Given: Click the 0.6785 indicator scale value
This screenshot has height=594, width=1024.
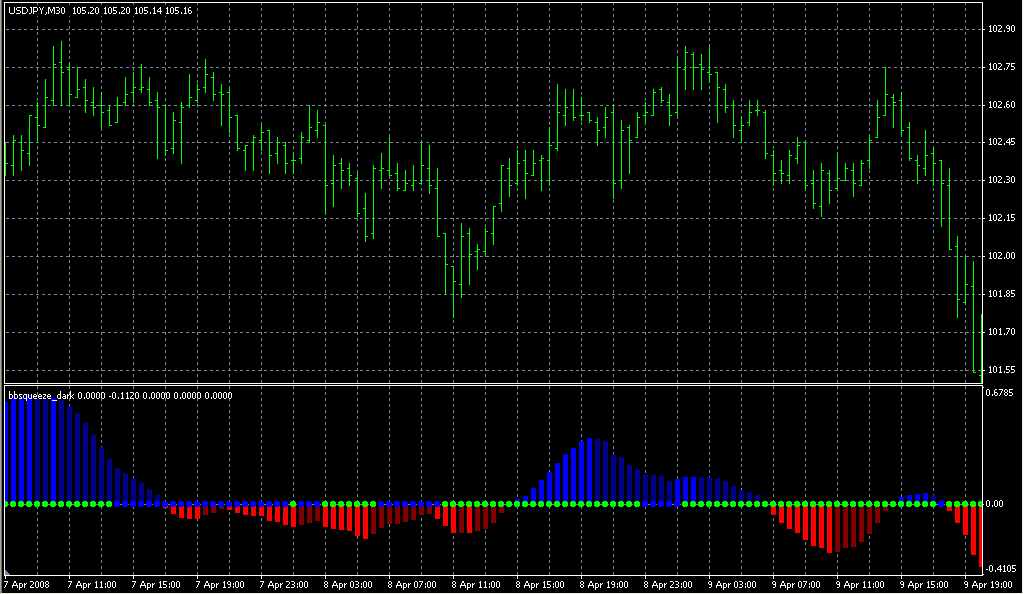Looking at the screenshot, I should [x=1001, y=393].
